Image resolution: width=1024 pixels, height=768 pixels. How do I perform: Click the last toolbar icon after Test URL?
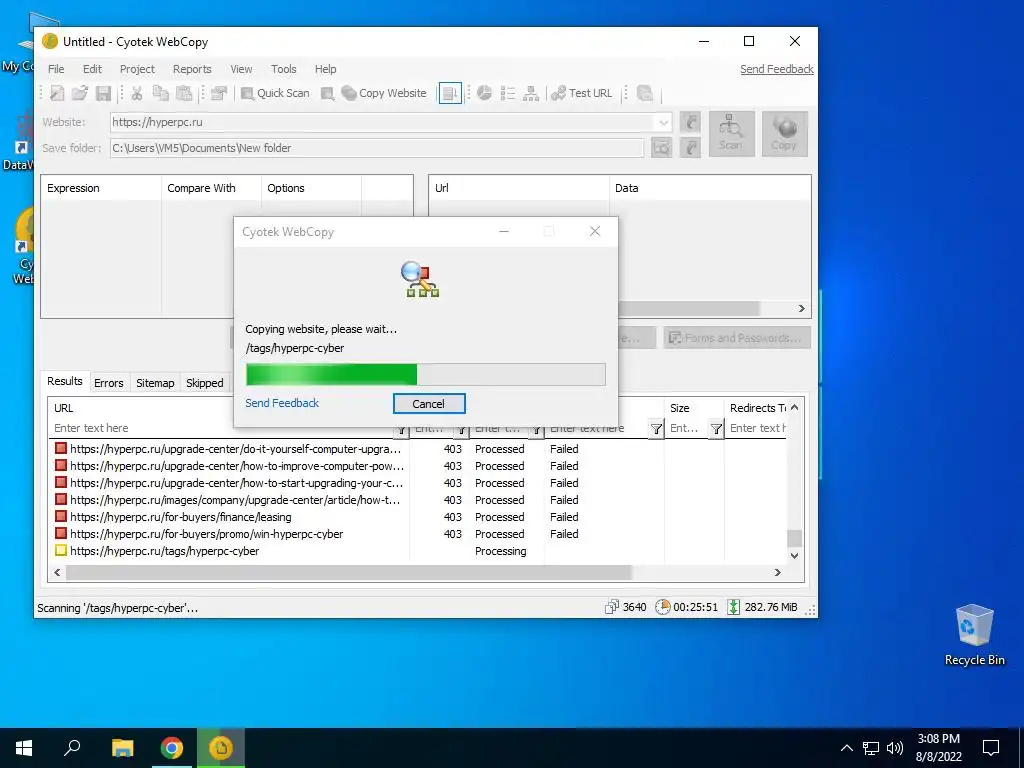645,93
